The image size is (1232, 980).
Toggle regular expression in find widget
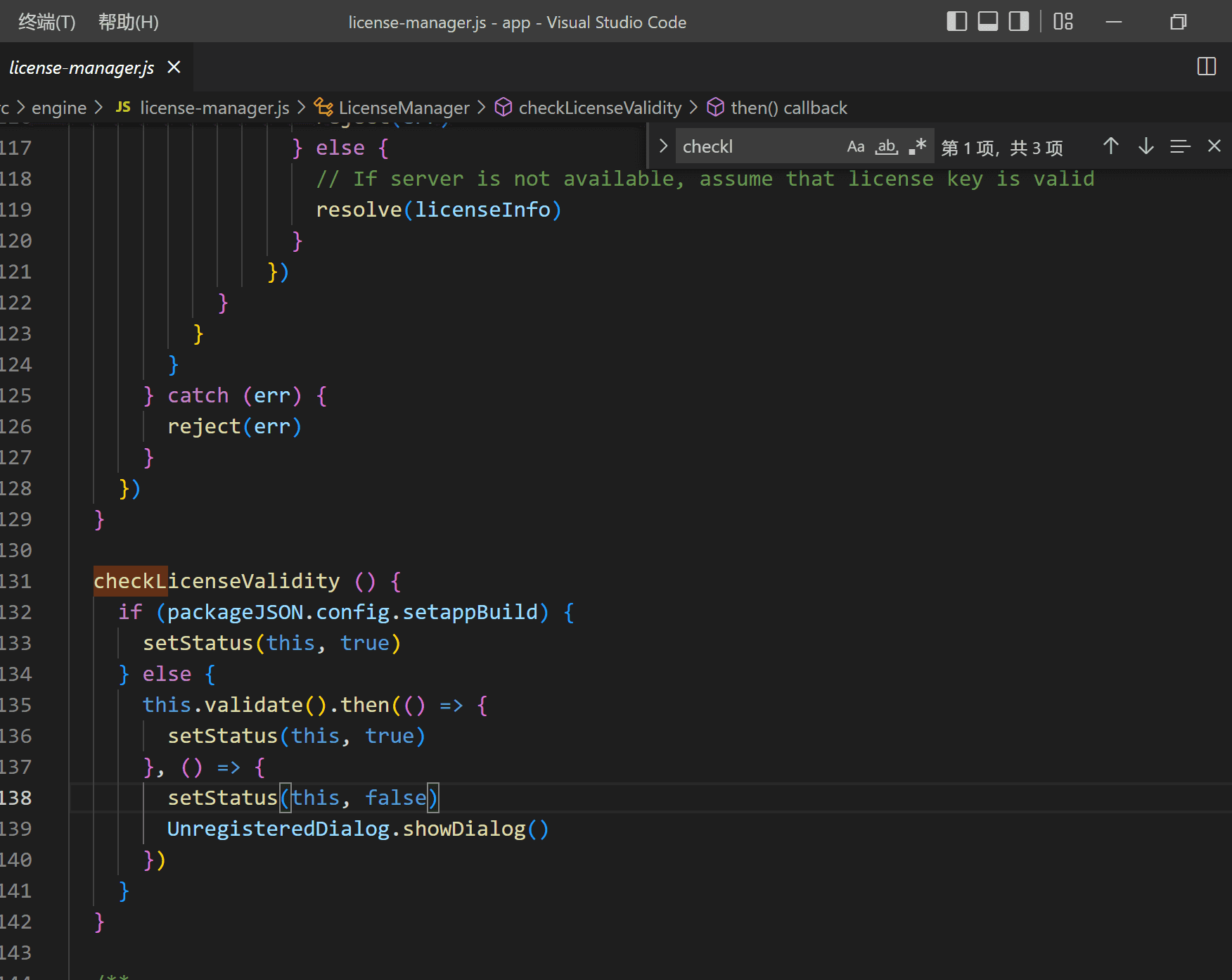(917, 146)
